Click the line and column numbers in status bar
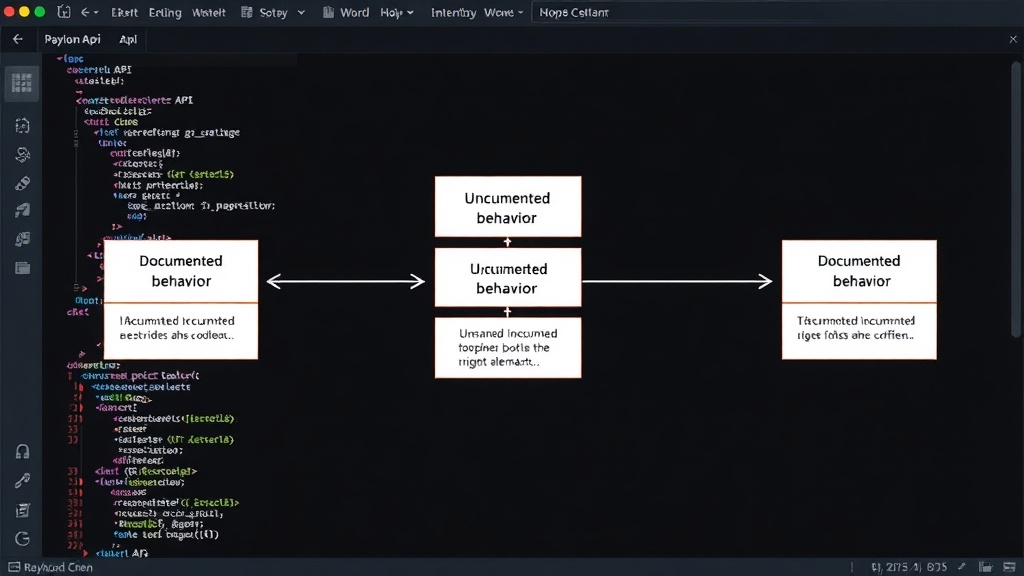This screenshot has height=576, width=1024. click(908, 567)
